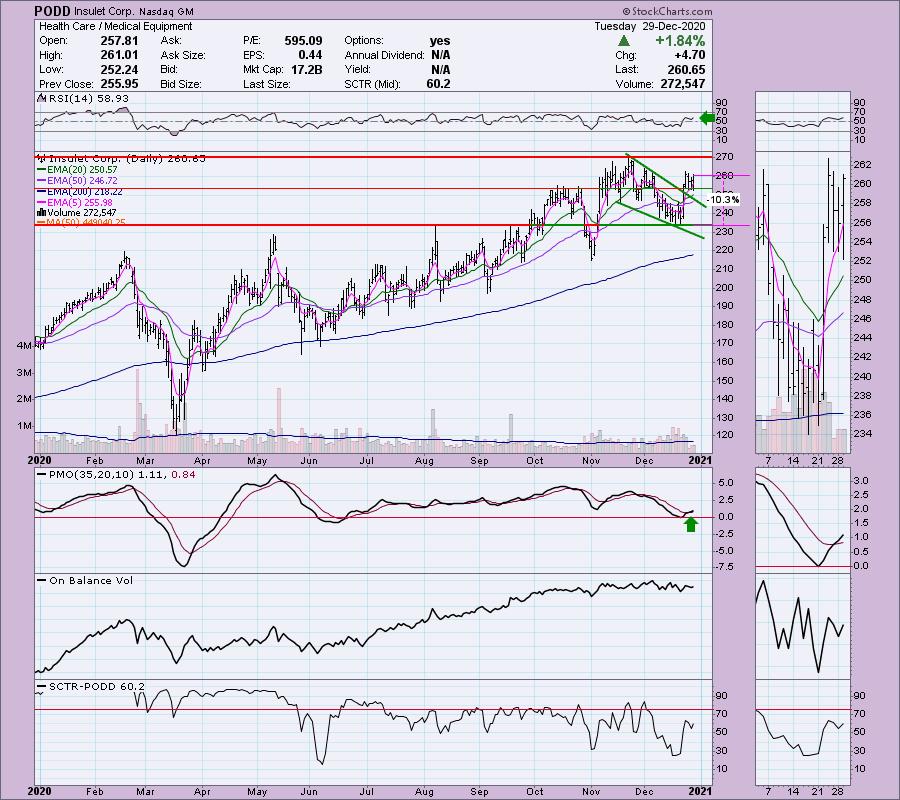Click the Yield label
Viewport: 900px width, 800px height.
coord(357,69)
